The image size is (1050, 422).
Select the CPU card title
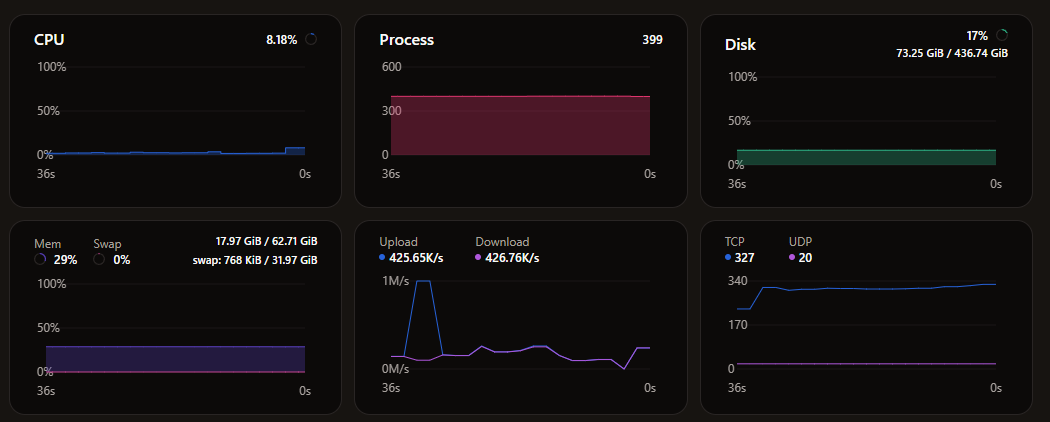(x=49, y=40)
